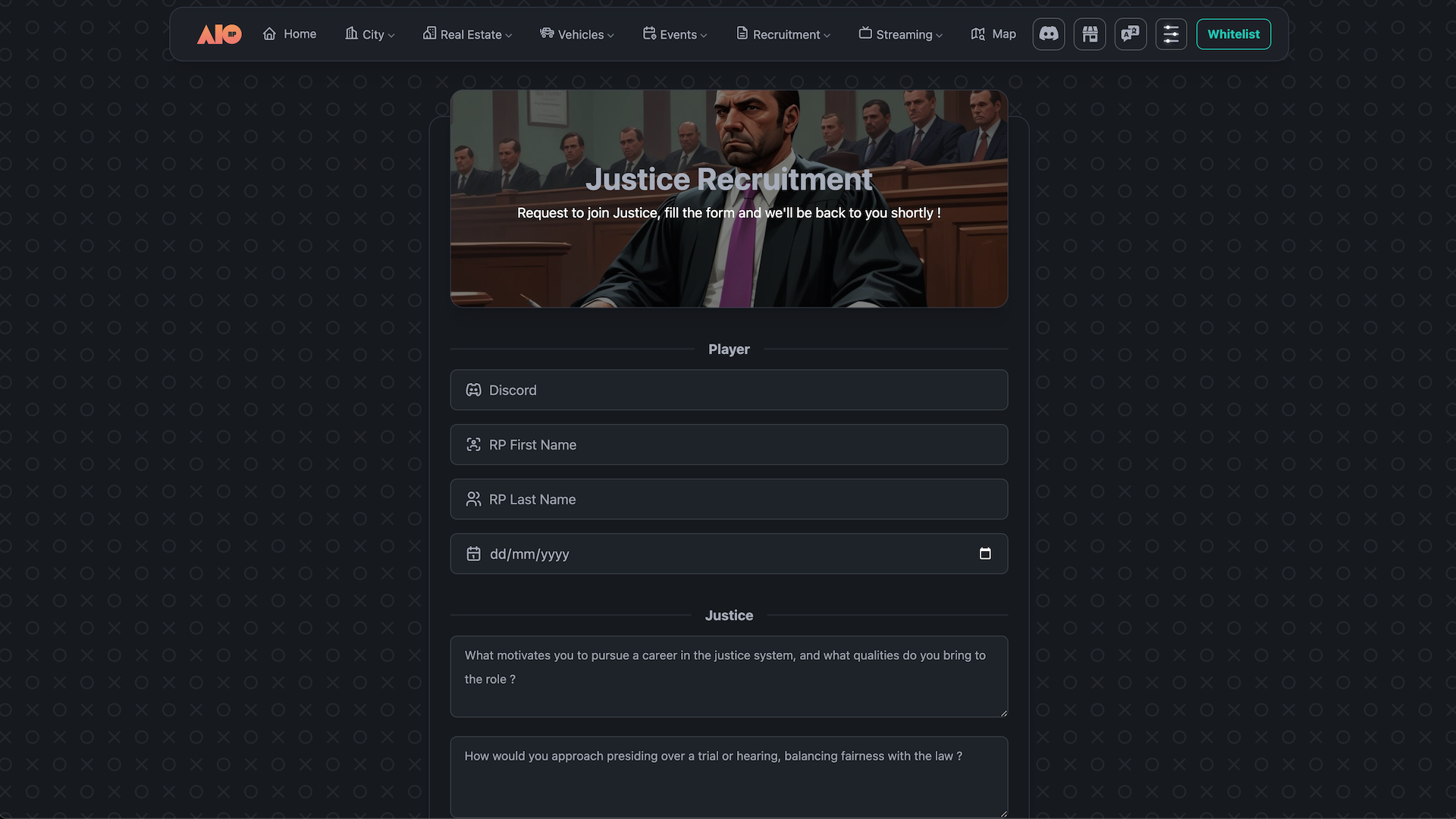Viewport: 1456px width, 819px height.
Task: Click the AIO RP logo
Action: tap(219, 34)
